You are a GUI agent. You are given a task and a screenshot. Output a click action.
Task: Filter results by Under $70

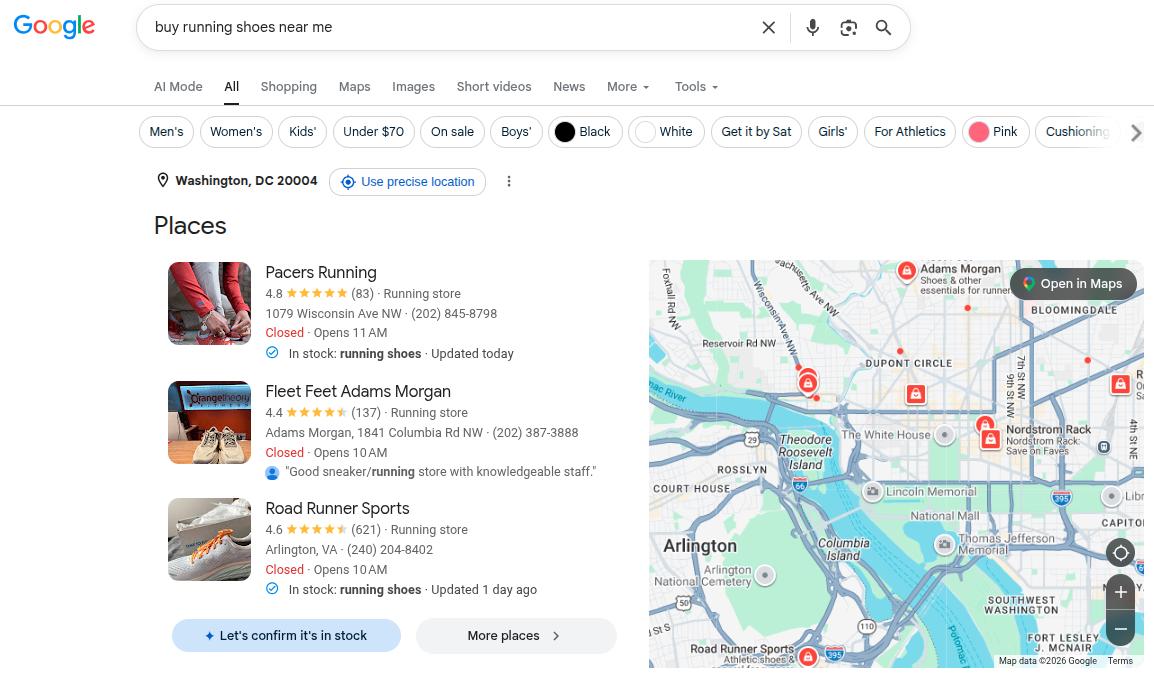(x=373, y=132)
